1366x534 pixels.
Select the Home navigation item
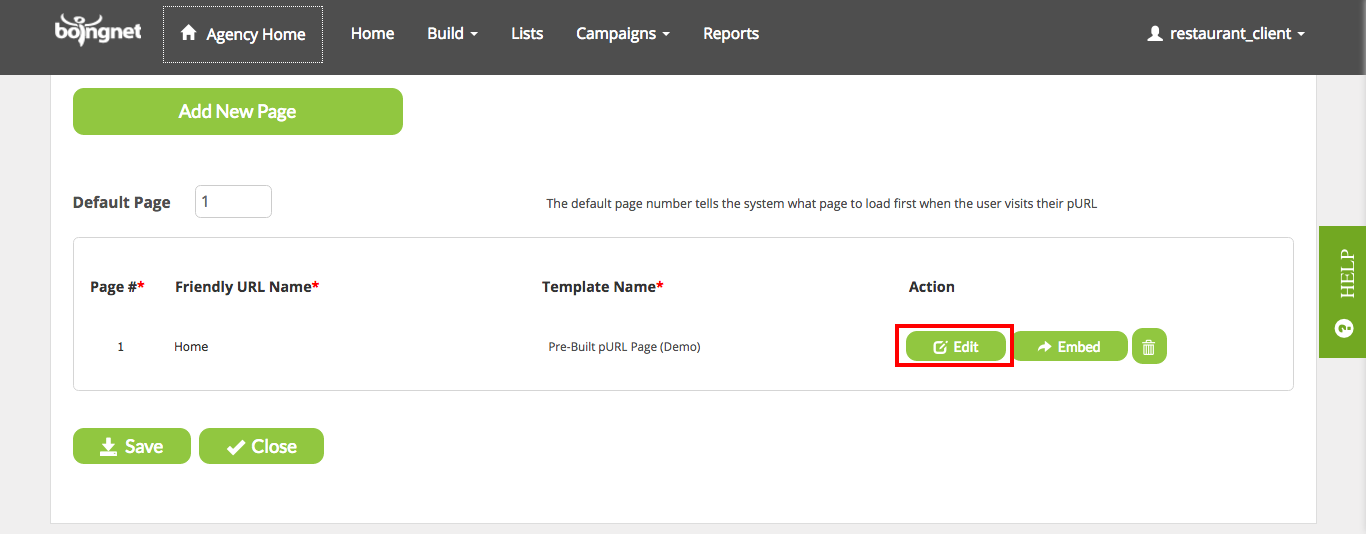coord(372,34)
